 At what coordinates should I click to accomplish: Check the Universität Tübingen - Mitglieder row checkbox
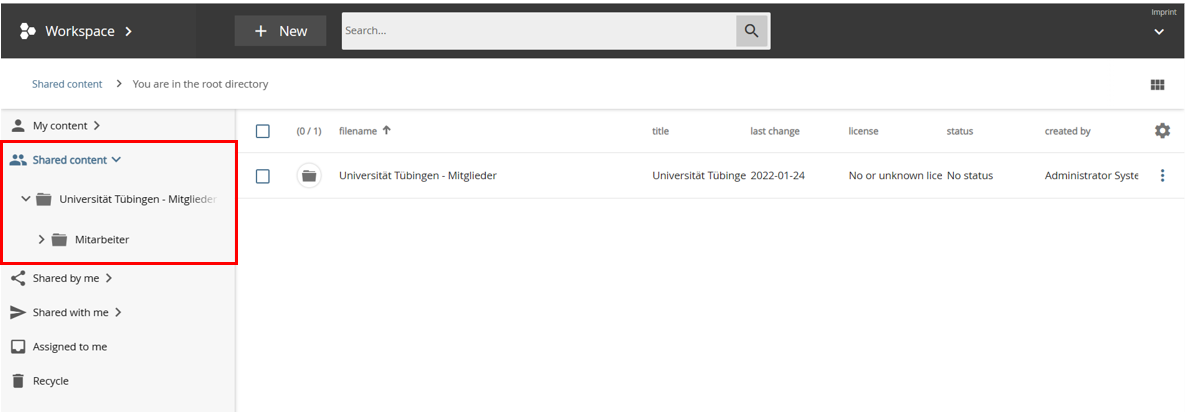point(263,176)
